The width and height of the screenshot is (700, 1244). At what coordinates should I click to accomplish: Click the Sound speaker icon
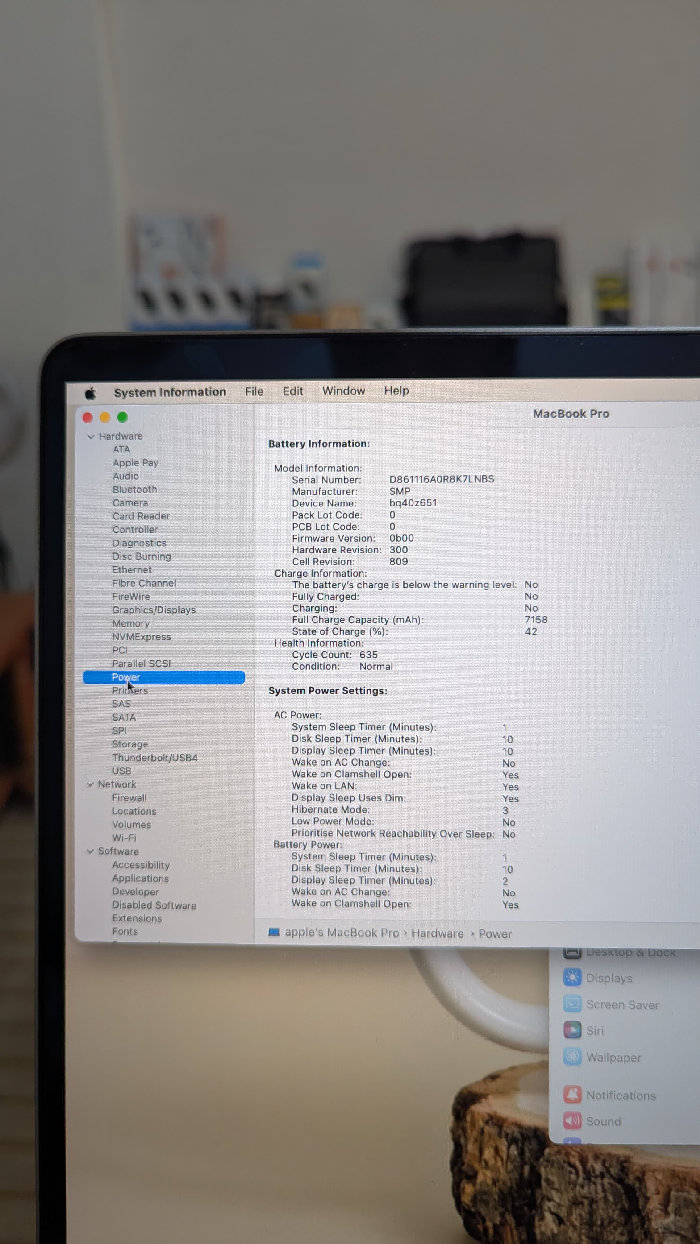pos(572,1121)
